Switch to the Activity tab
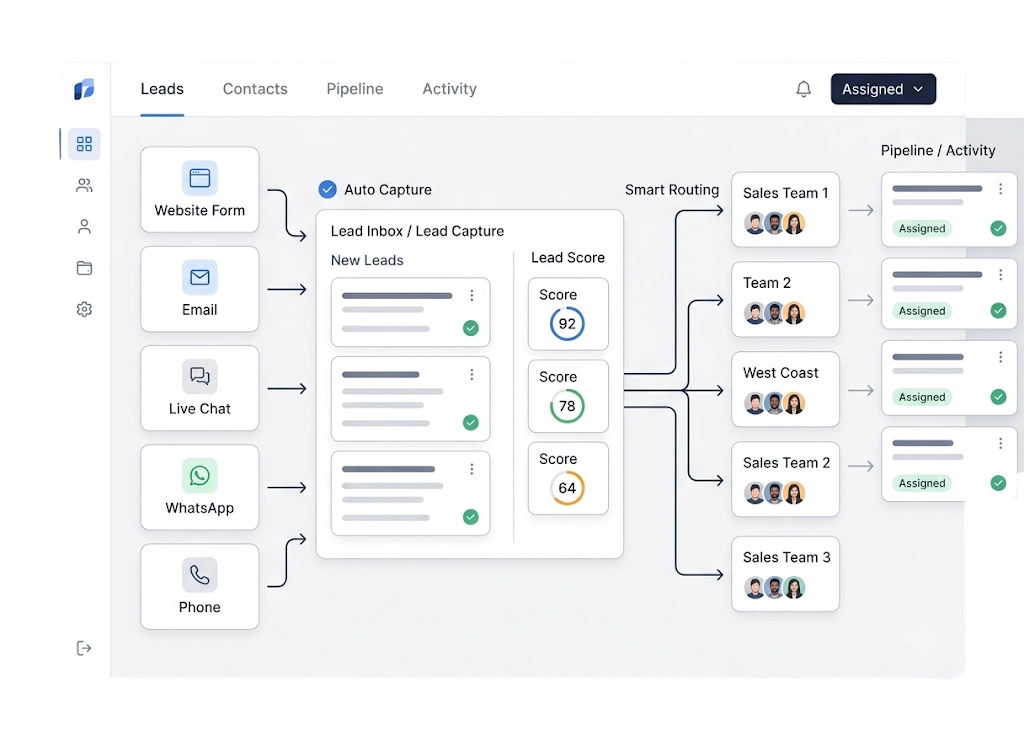 click(x=449, y=89)
